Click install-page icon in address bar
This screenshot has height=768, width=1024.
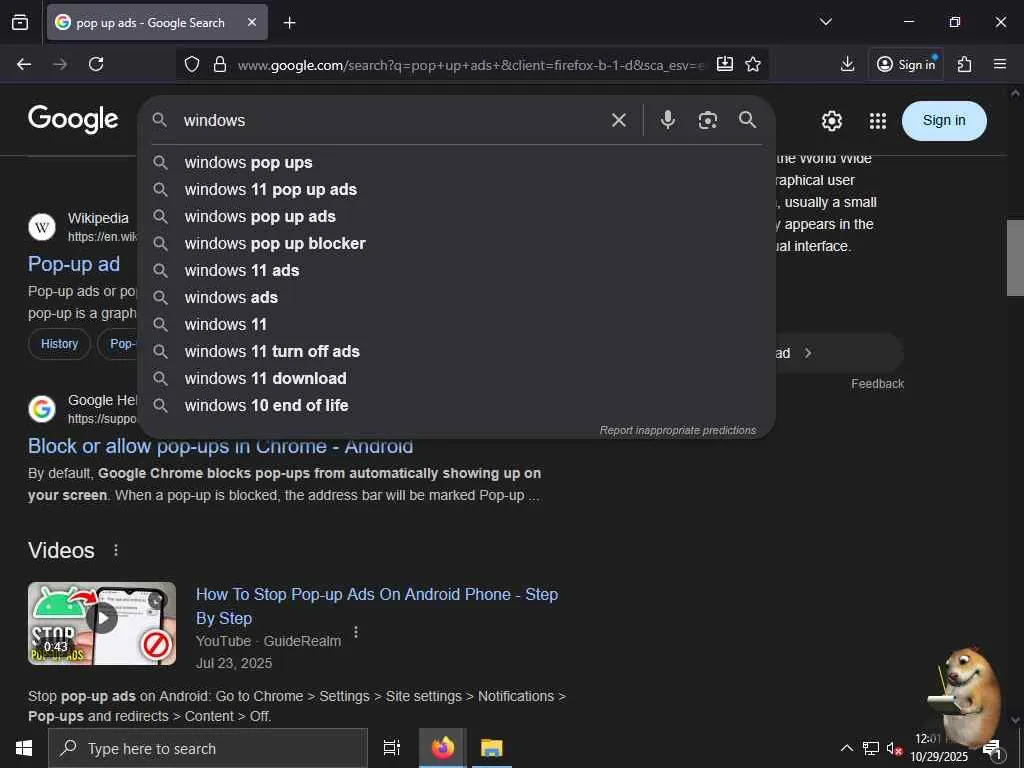[725, 64]
